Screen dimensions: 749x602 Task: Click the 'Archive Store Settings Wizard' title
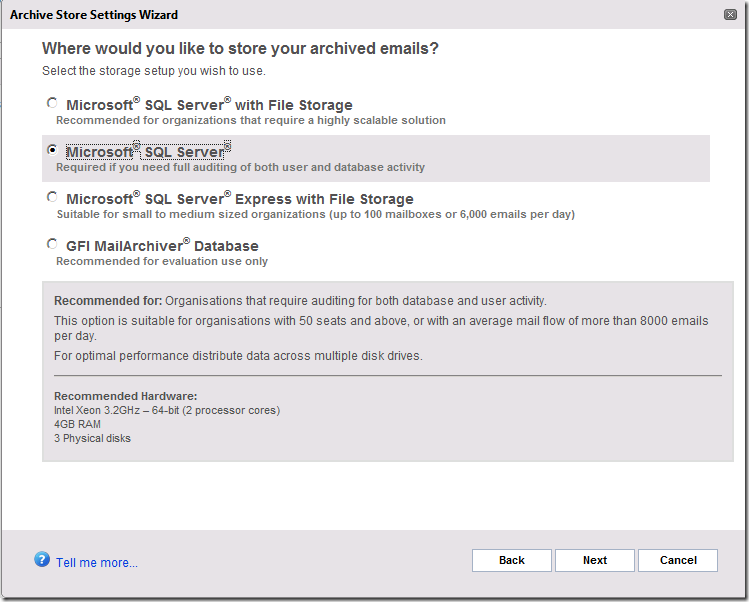[94, 15]
